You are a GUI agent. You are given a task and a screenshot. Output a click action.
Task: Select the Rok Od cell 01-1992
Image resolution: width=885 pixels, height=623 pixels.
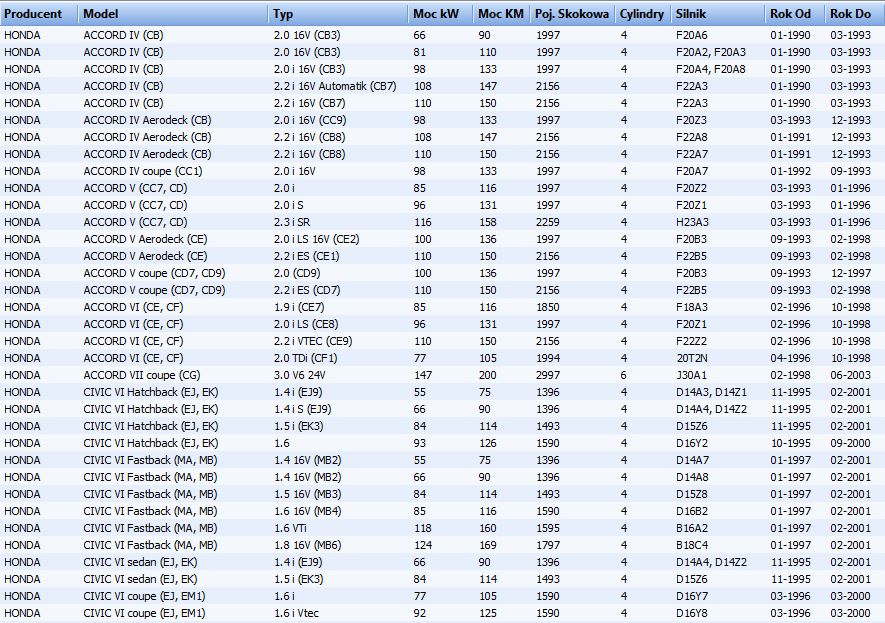pyautogui.click(x=790, y=171)
